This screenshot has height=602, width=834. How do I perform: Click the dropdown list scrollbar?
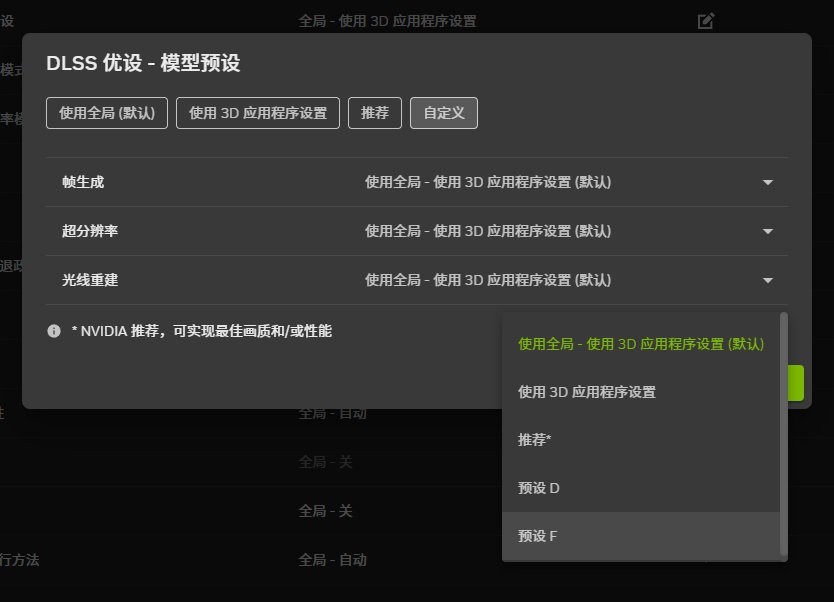click(783, 435)
